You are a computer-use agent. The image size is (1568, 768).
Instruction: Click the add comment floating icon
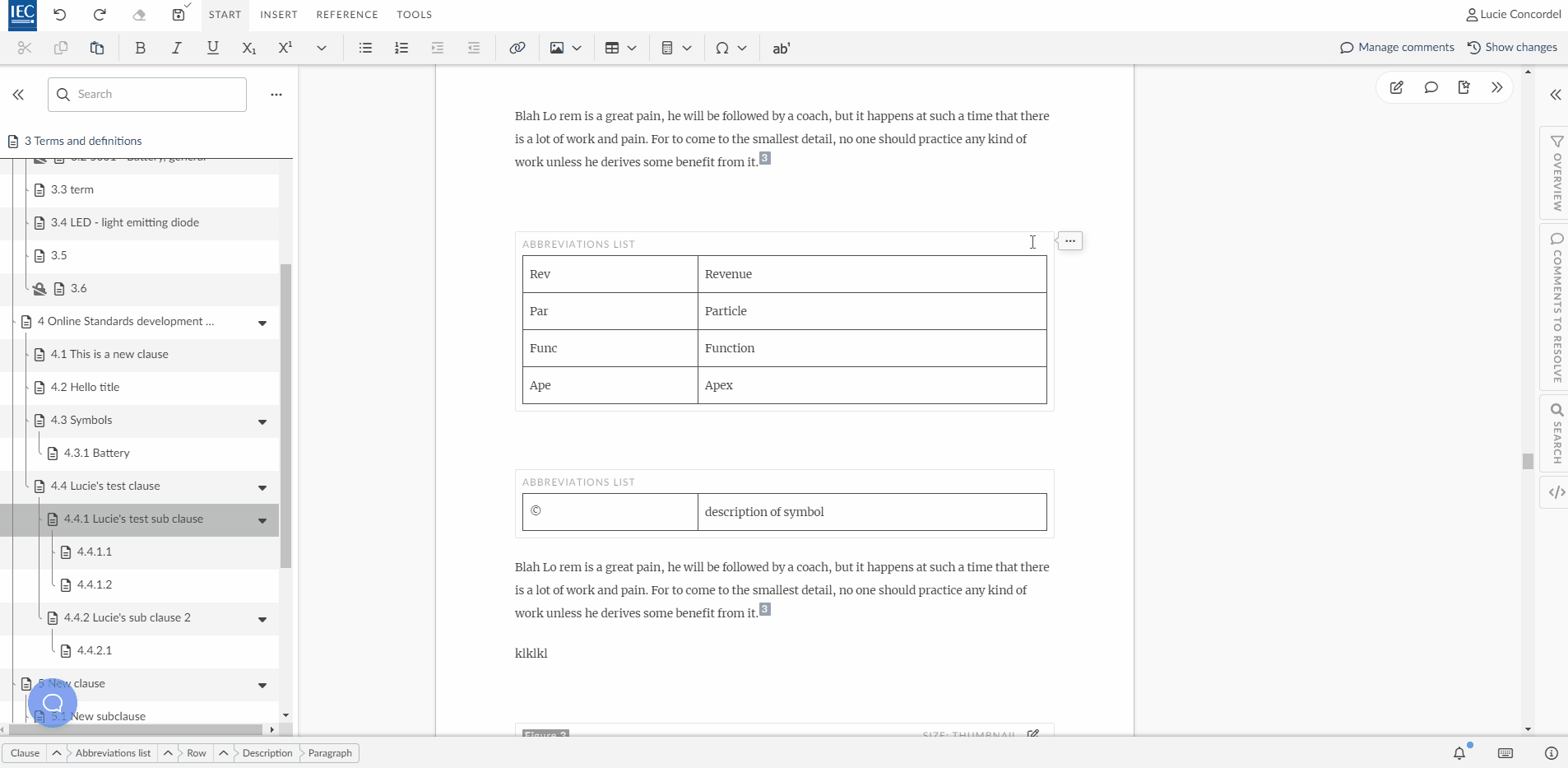(1431, 87)
